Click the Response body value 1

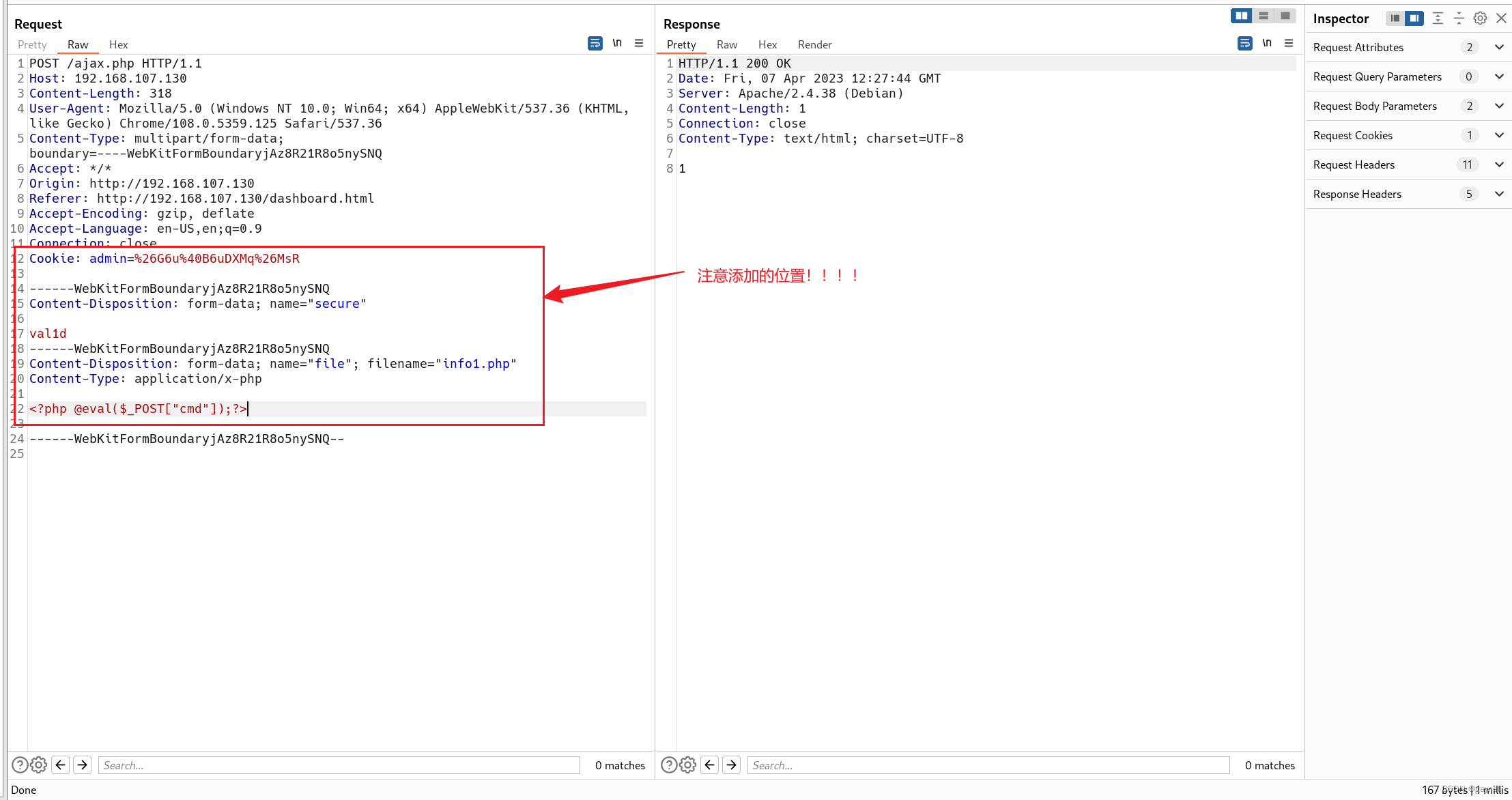click(x=682, y=169)
